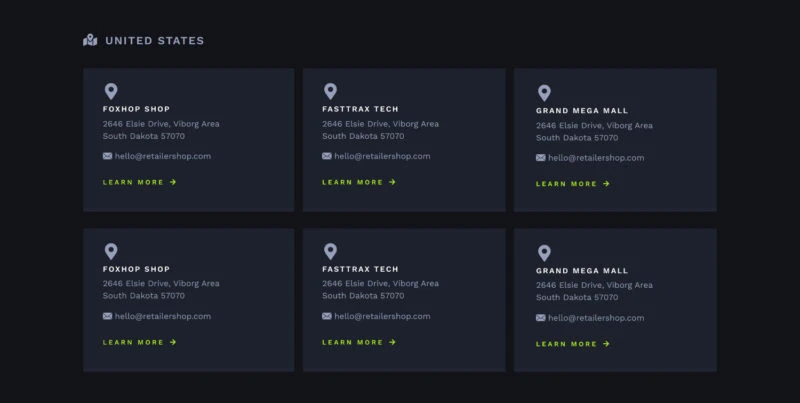Open Learn More in lower-row Fasttrax Tech card

pyautogui.click(x=359, y=342)
